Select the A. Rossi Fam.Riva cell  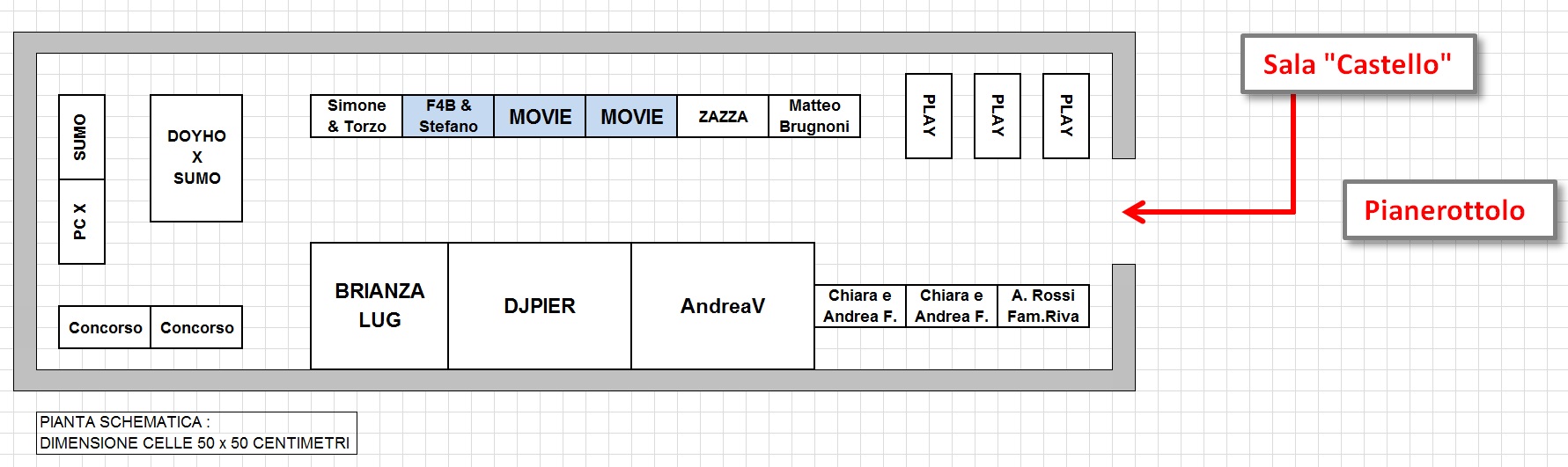[1043, 306]
